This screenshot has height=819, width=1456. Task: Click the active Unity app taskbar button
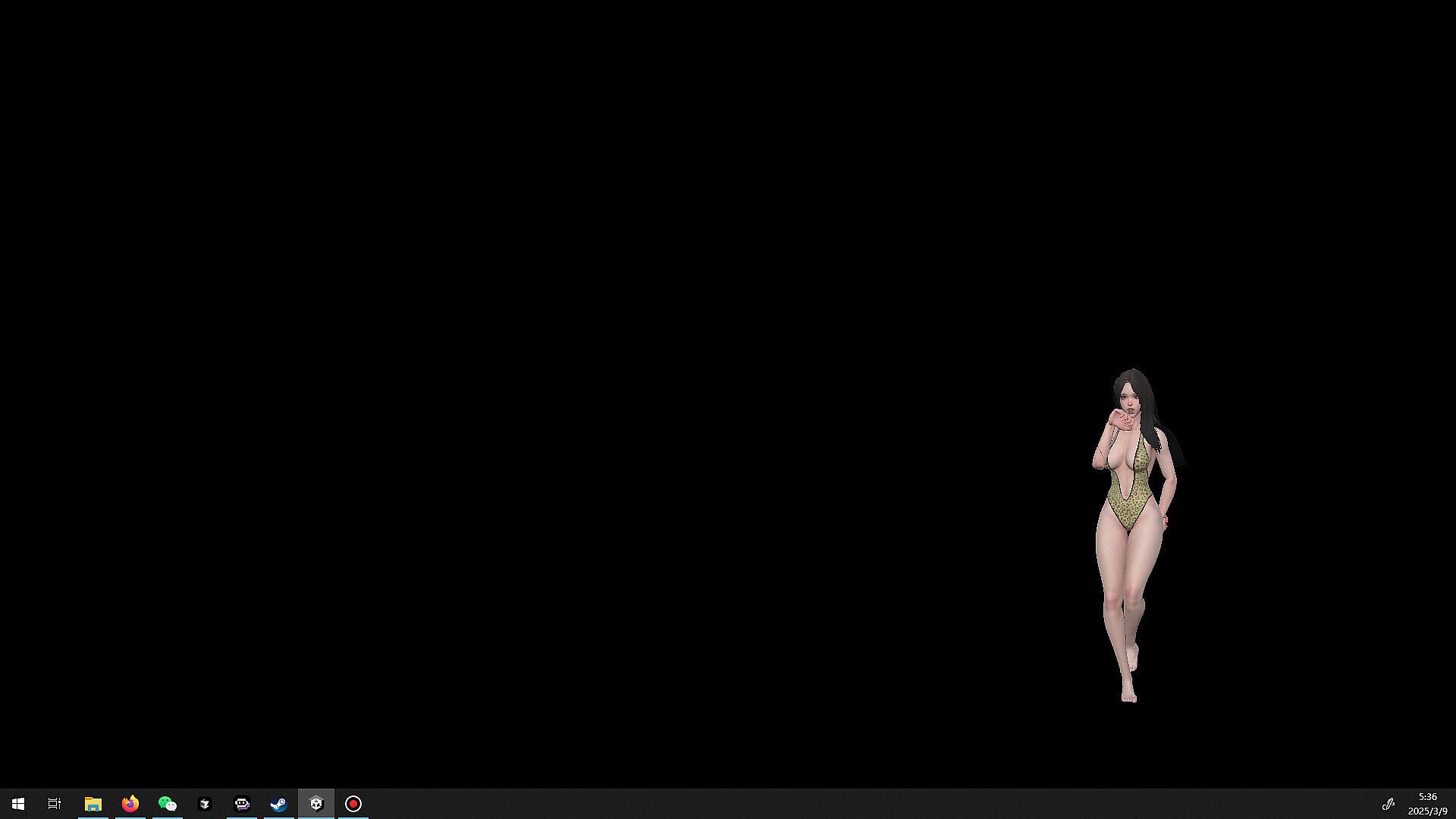pyautogui.click(x=316, y=804)
